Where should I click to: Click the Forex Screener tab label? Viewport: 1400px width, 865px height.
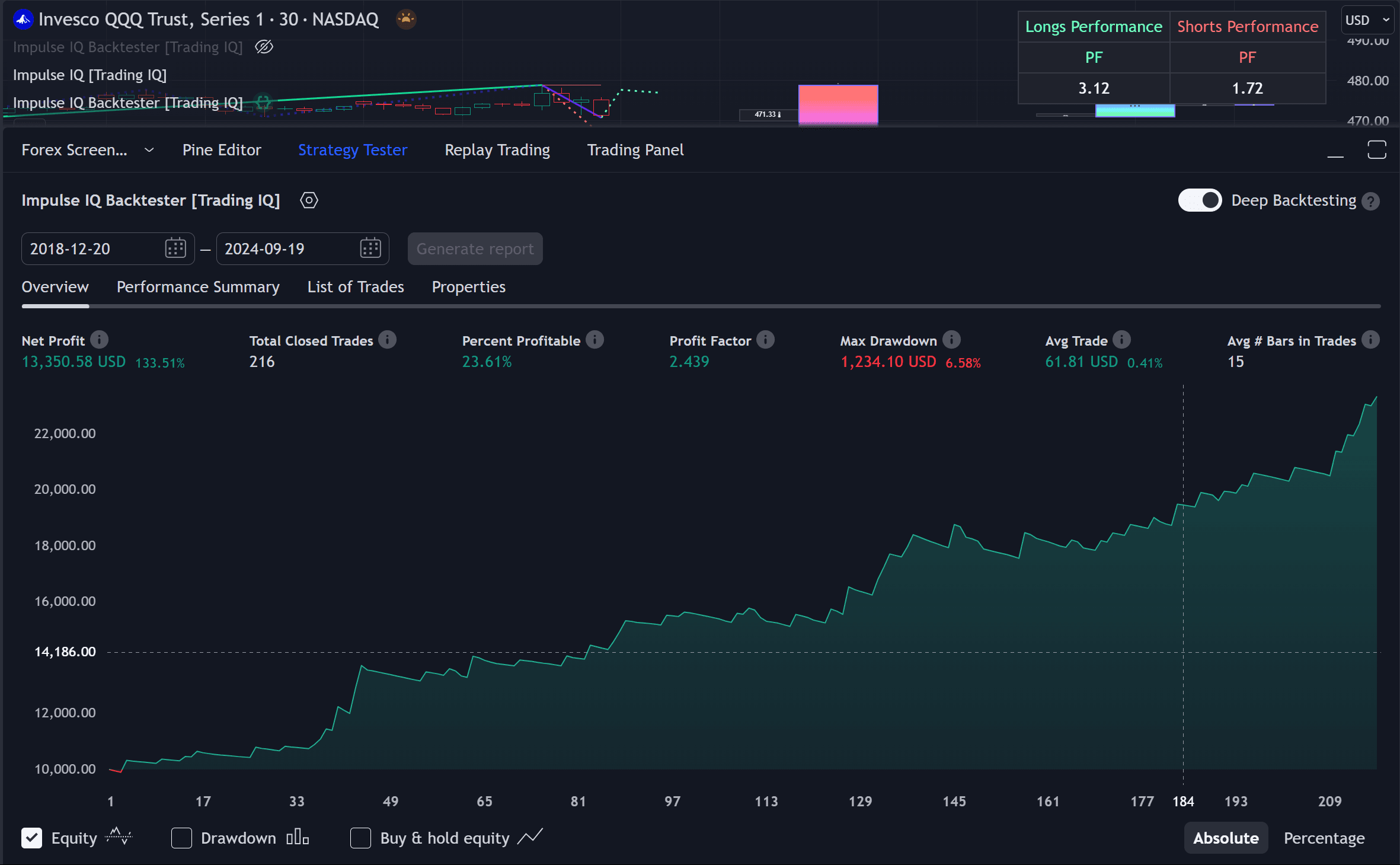pyautogui.click(x=74, y=150)
